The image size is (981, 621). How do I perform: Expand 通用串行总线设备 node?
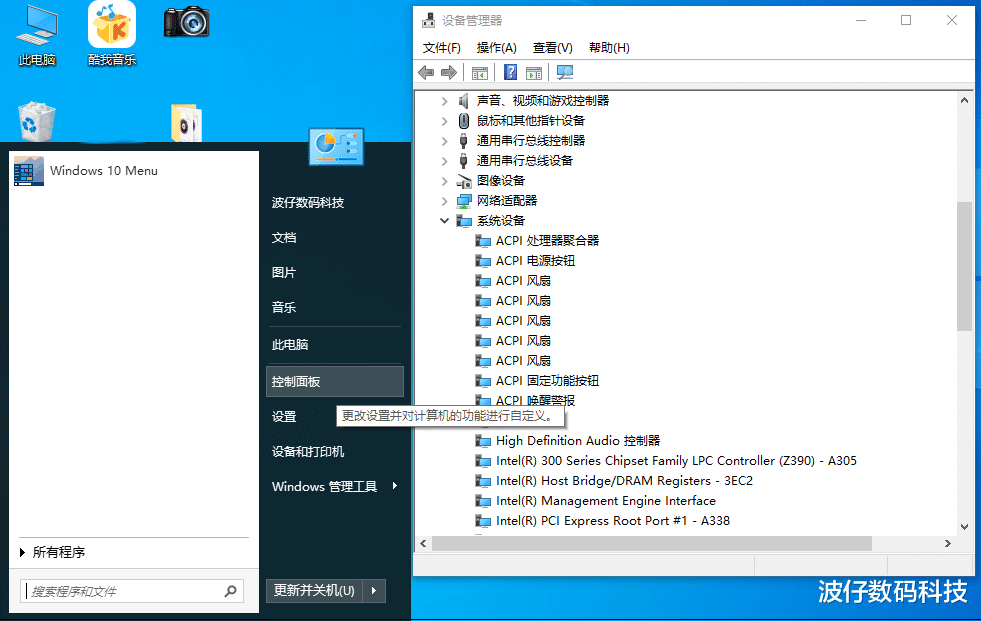pyautogui.click(x=444, y=161)
